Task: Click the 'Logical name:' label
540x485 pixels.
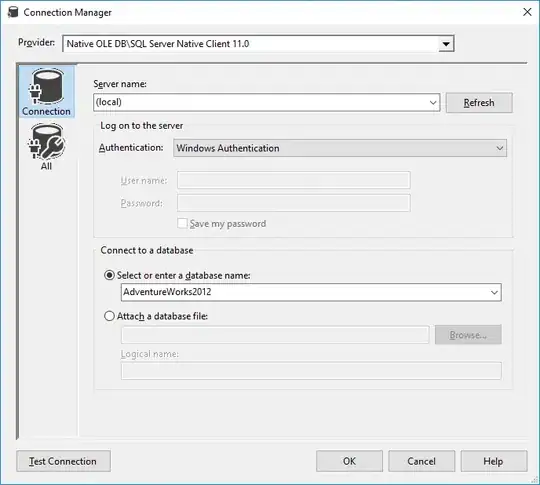Action: (x=149, y=354)
